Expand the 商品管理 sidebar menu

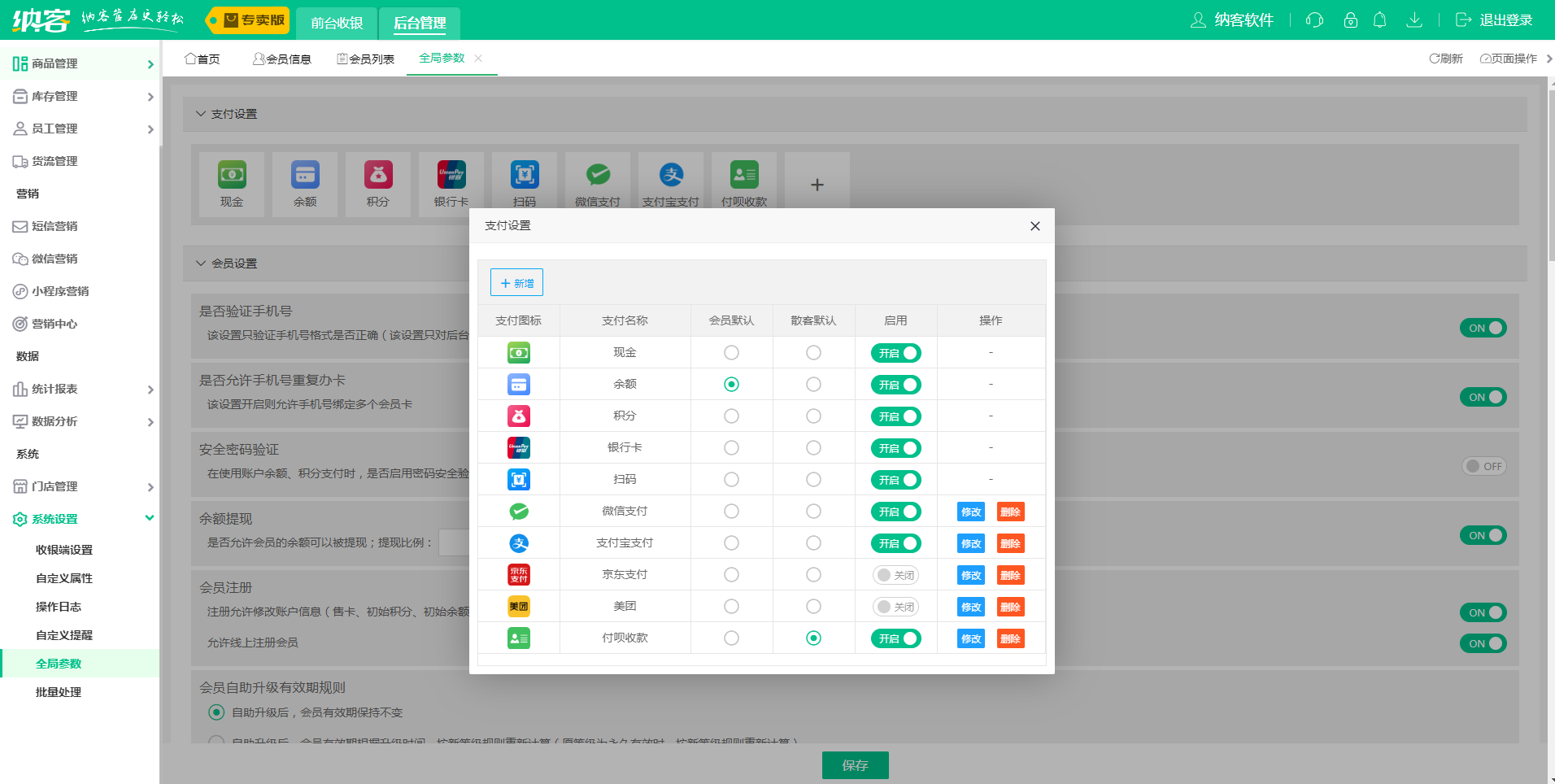80,63
